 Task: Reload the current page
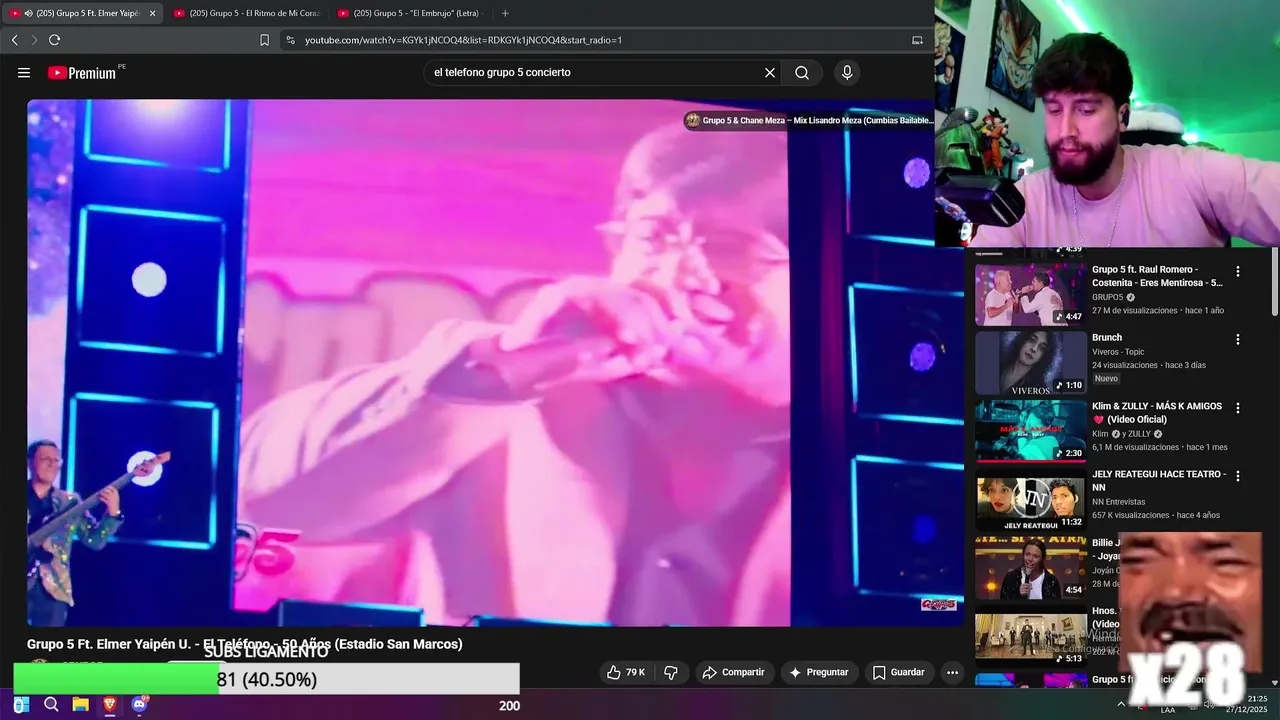point(54,40)
